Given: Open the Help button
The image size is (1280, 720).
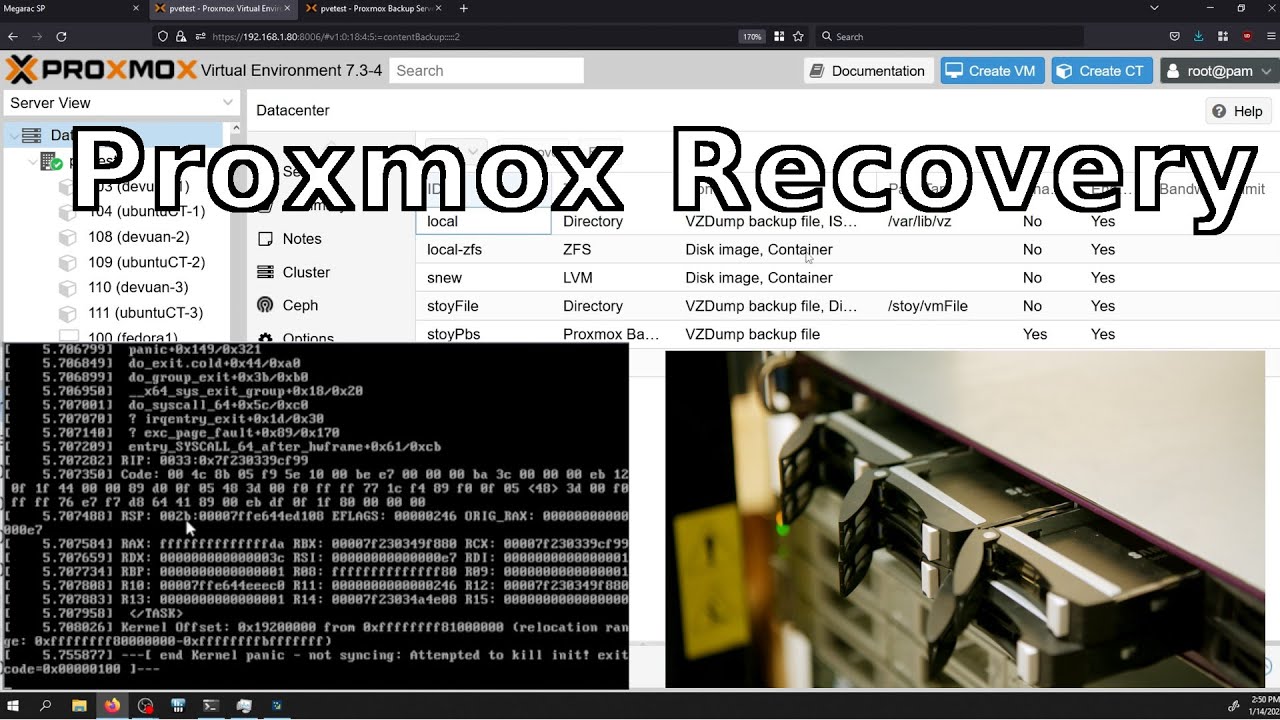Looking at the screenshot, I should tap(1238, 111).
